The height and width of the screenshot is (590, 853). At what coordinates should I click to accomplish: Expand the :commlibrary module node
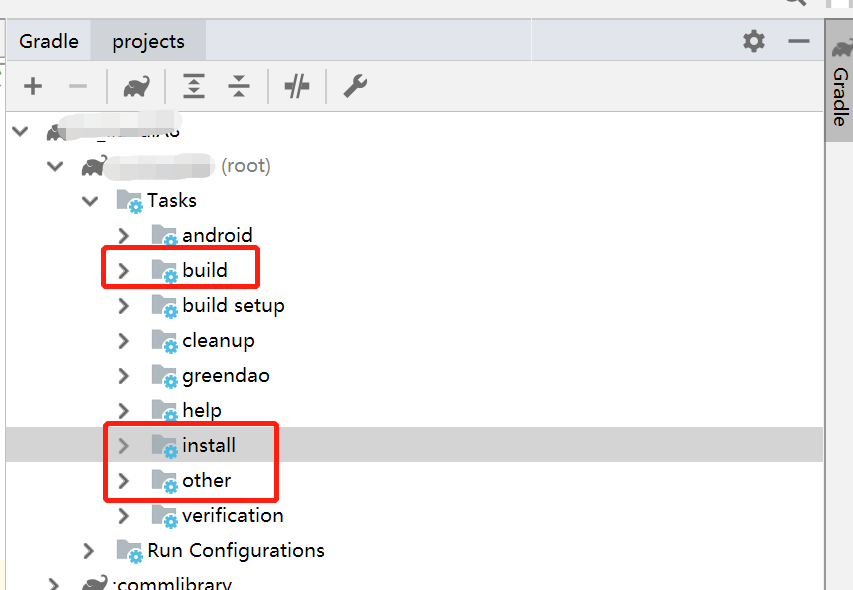pyautogui.click(x=54, y=585)
